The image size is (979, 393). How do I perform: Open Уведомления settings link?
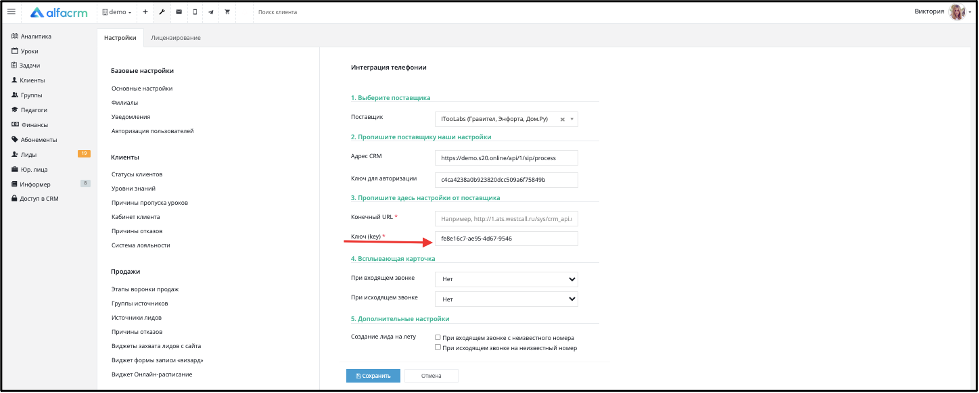coord(130,117)
